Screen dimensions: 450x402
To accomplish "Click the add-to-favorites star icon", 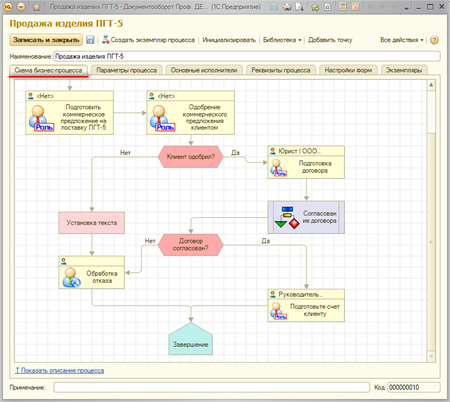I will [x=315, y=7].
